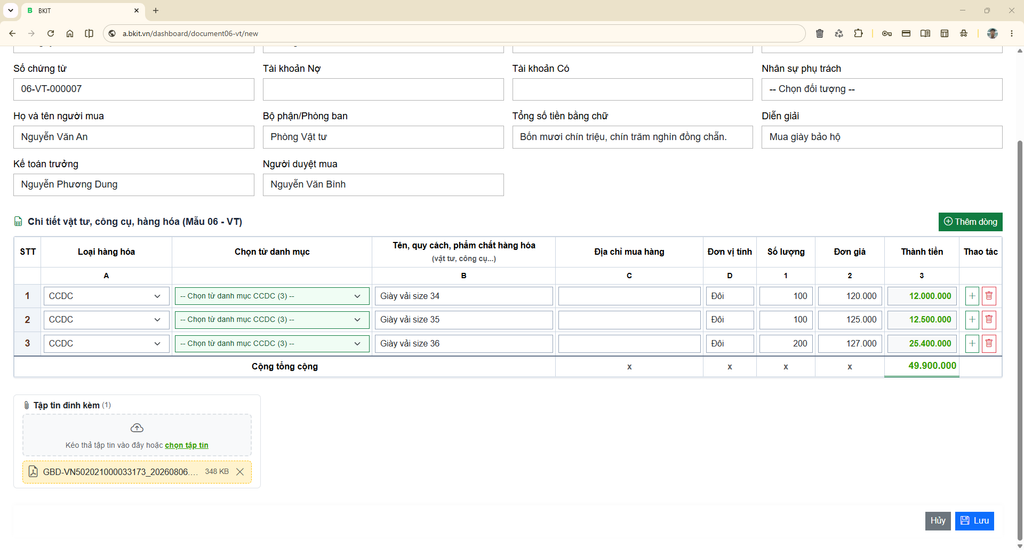Click the Thành tiền value 12.000.000
The width and height of the screenshot is (1024, 550).
pos(921,296)
